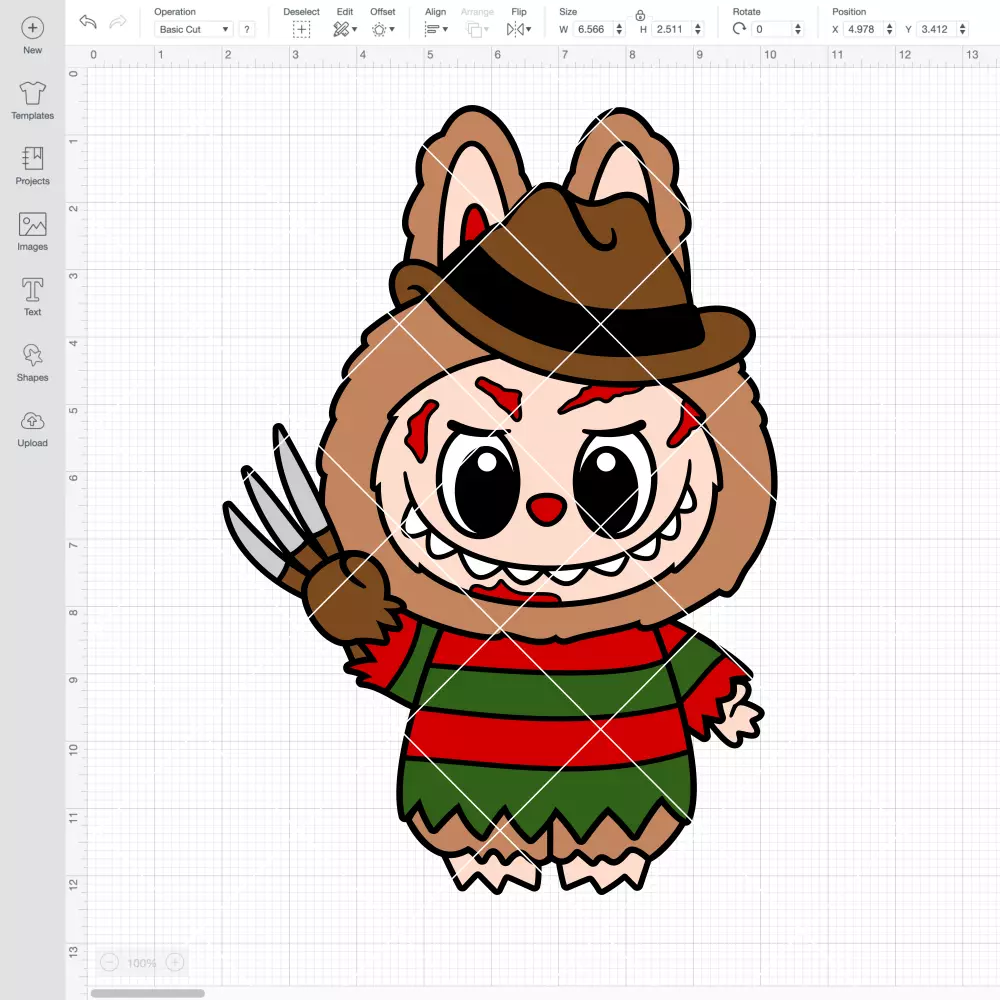Image resolution: width=1000 pixels, height=1000 pixels.
Task: Adjust the X position stepper
Action: coord(890,29)
